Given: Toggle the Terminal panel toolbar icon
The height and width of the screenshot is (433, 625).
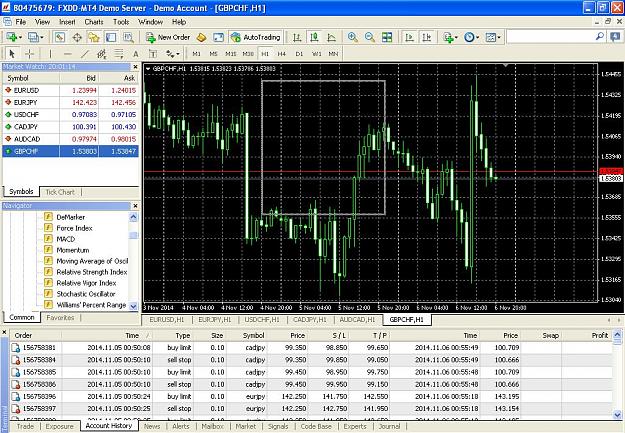Looking at the screenshot, I should 111,37.
